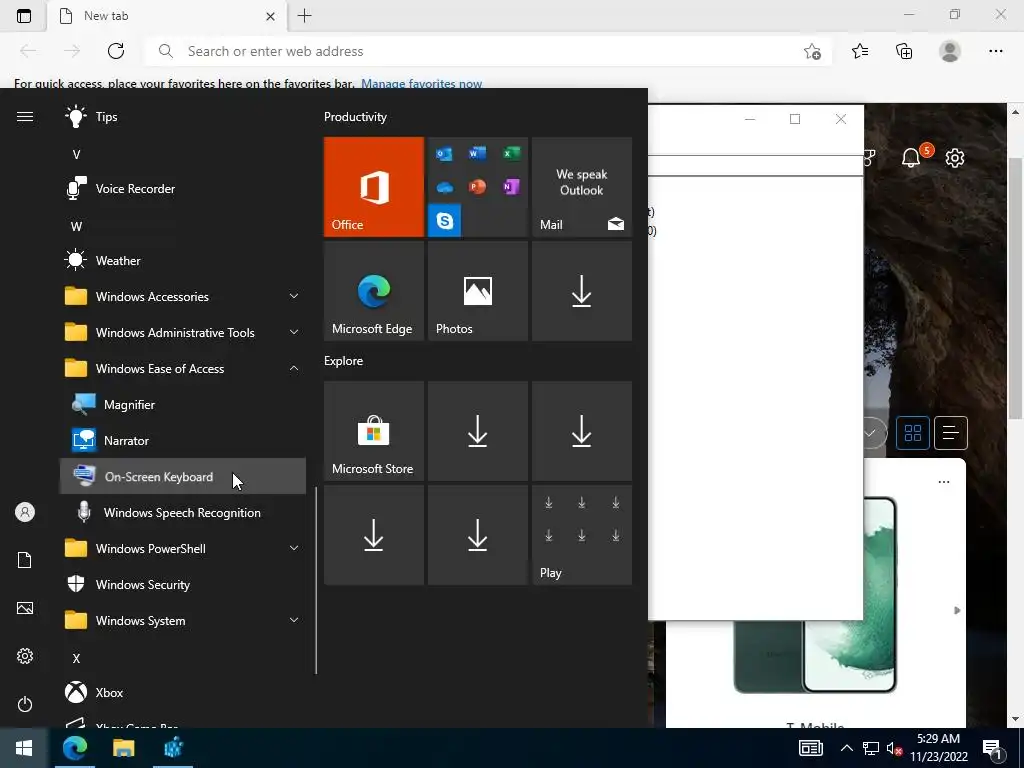Open Windows Speech Recognition
Viewport: 1024px width, 768px height.
pyautogui.click(x=183, y=513)
